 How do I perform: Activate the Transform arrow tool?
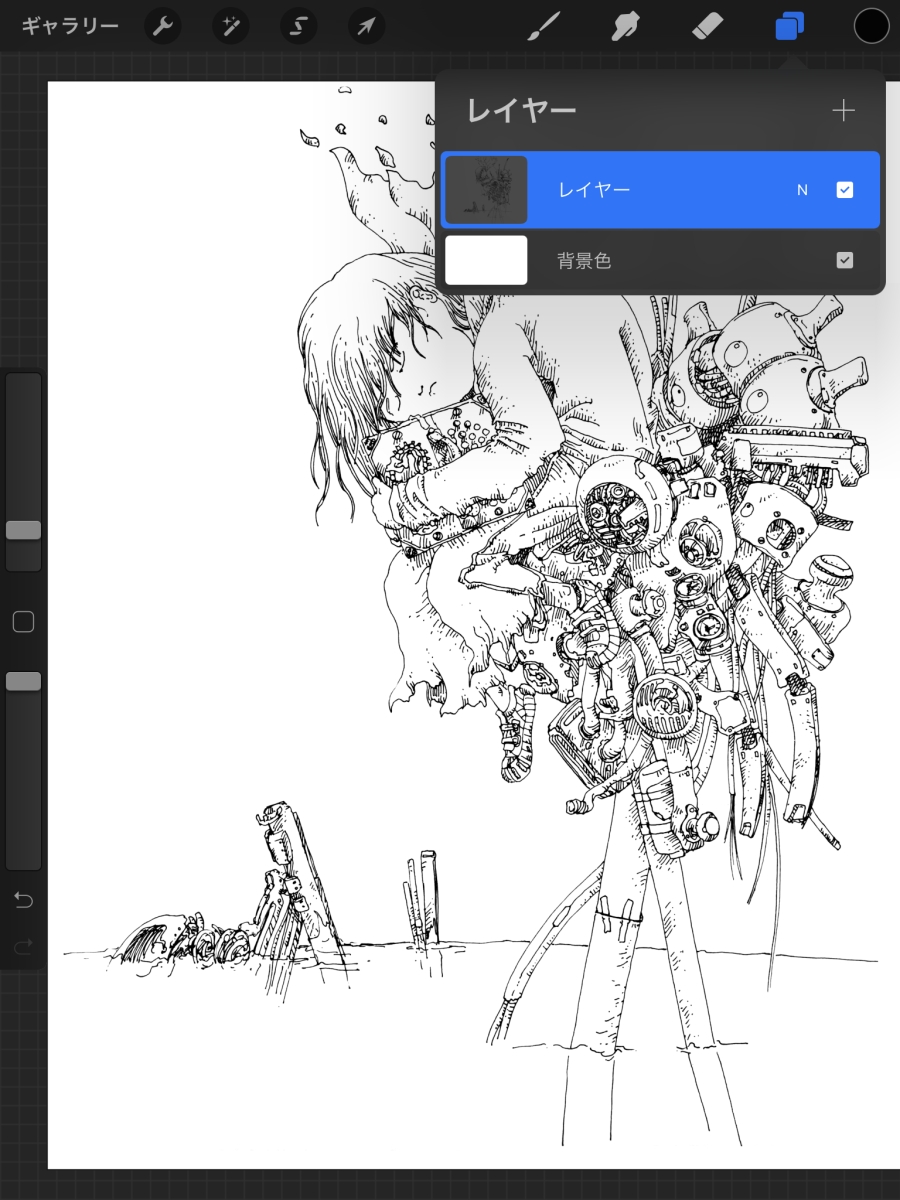[366, 26]
